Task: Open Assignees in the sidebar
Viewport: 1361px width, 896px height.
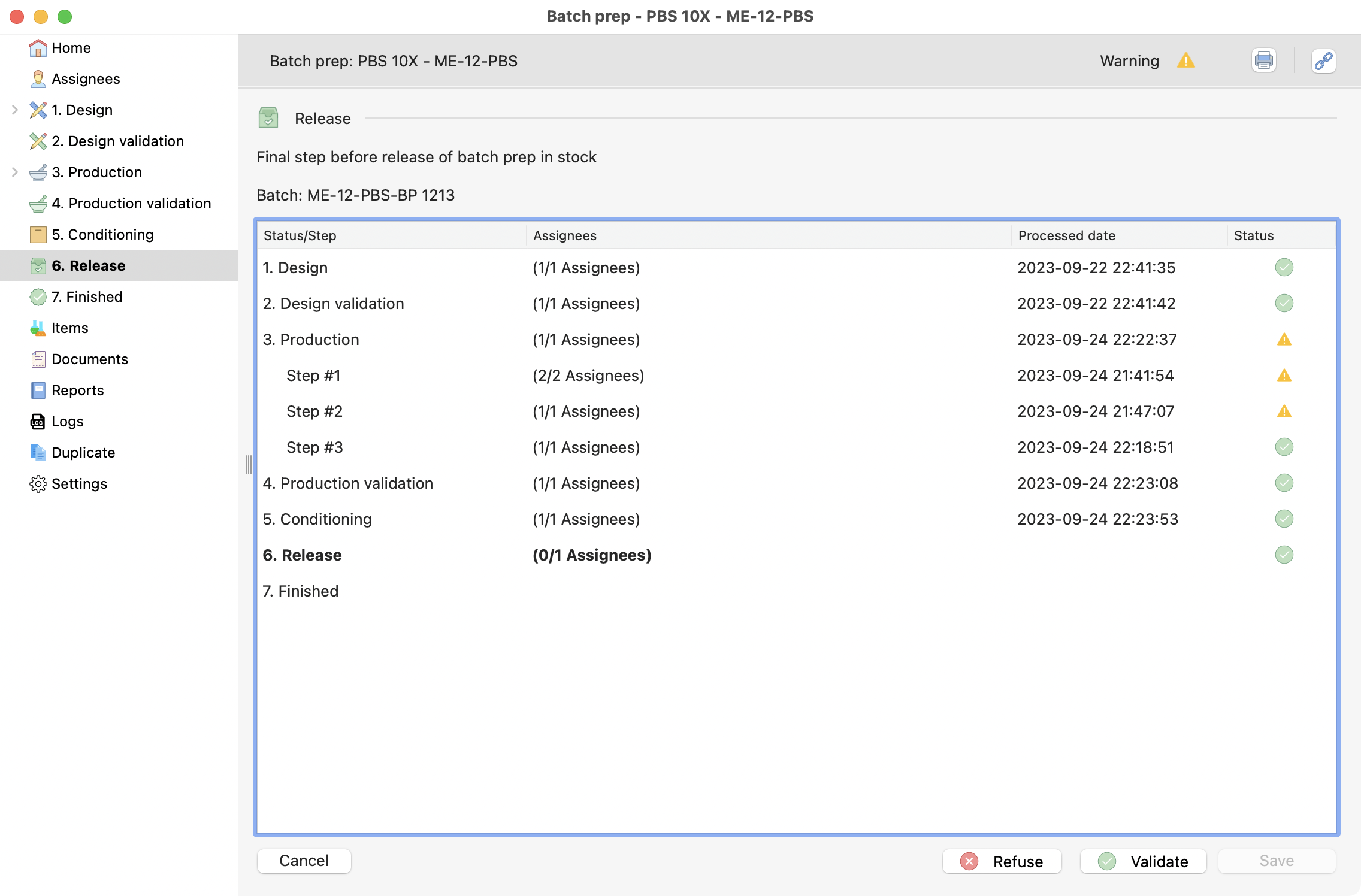Action: (x=119, y=79)
